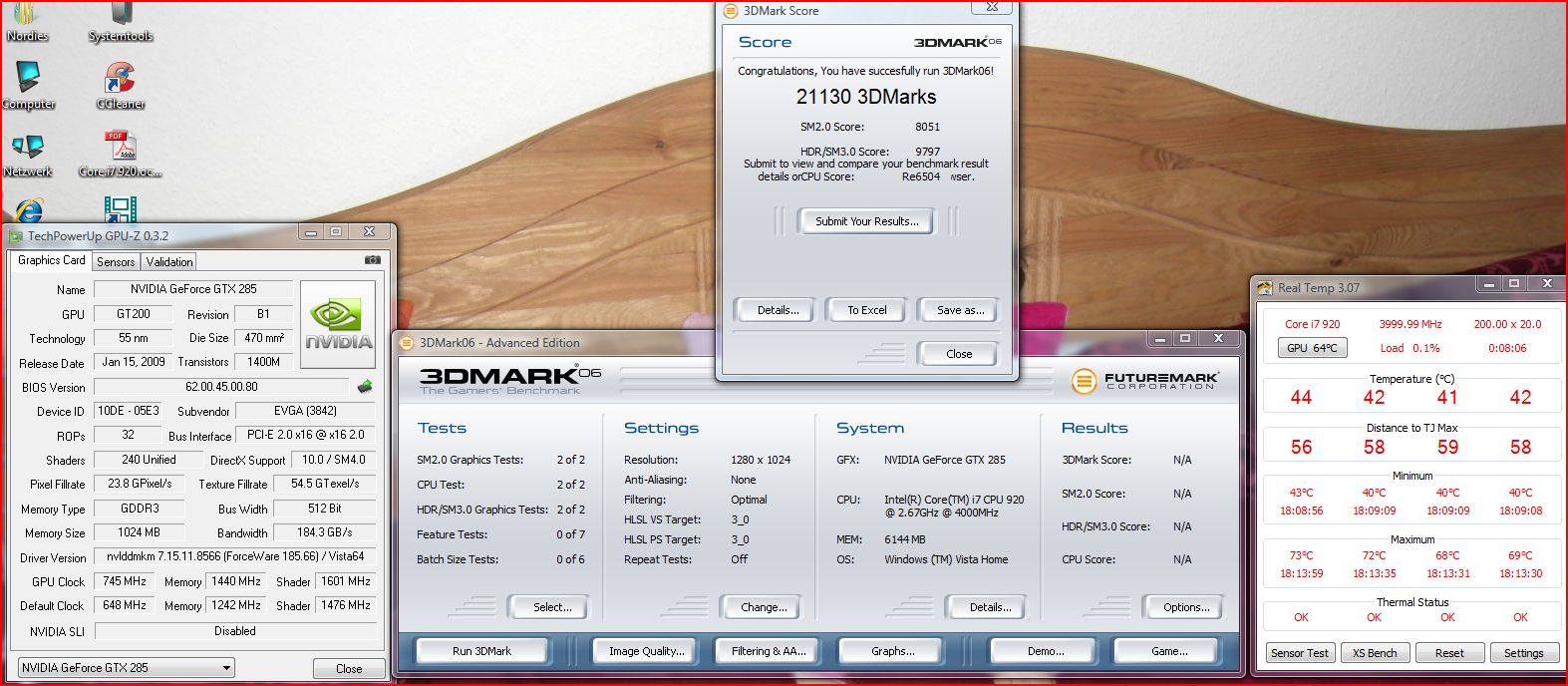Click the BIOS Version field 62.00.45.00.80
Screen dimensions: 1568x686
tap(221, 387)
